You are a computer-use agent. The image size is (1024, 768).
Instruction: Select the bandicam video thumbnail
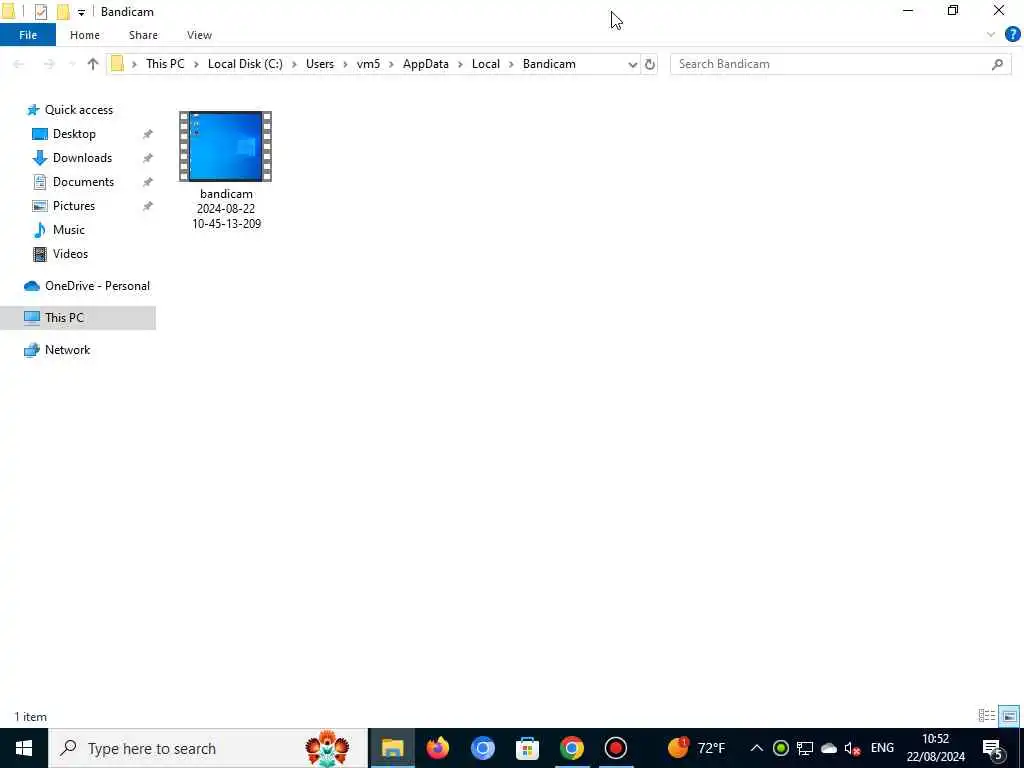(225, 146)
